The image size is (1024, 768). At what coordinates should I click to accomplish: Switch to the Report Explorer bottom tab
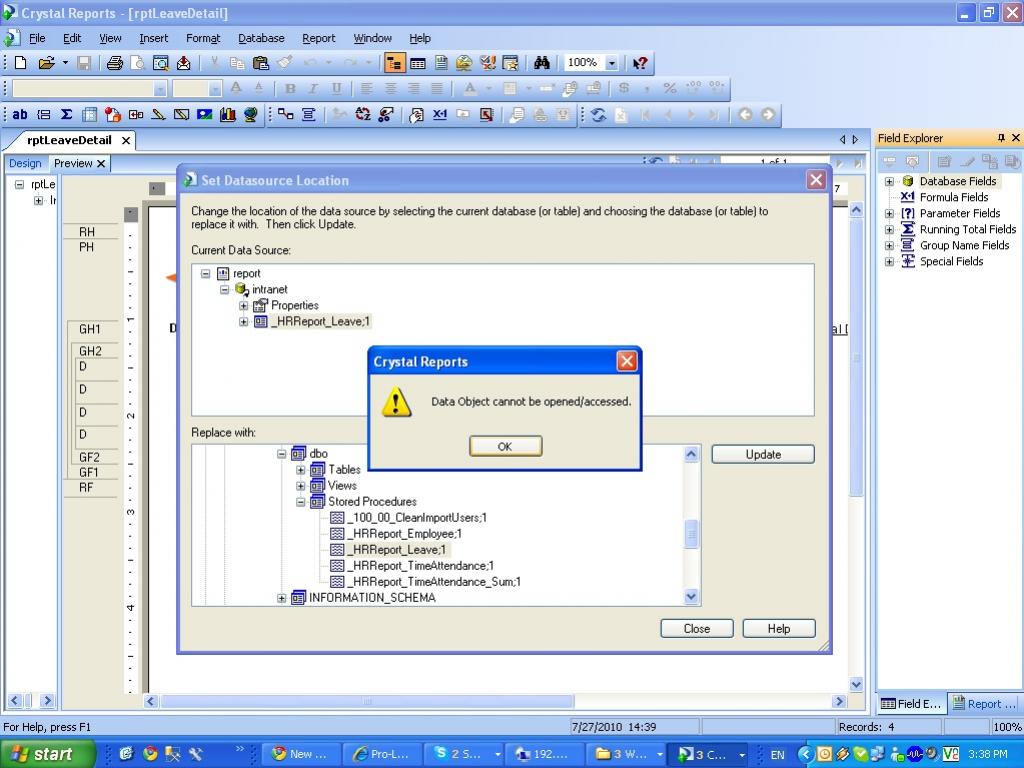point(985,703)
